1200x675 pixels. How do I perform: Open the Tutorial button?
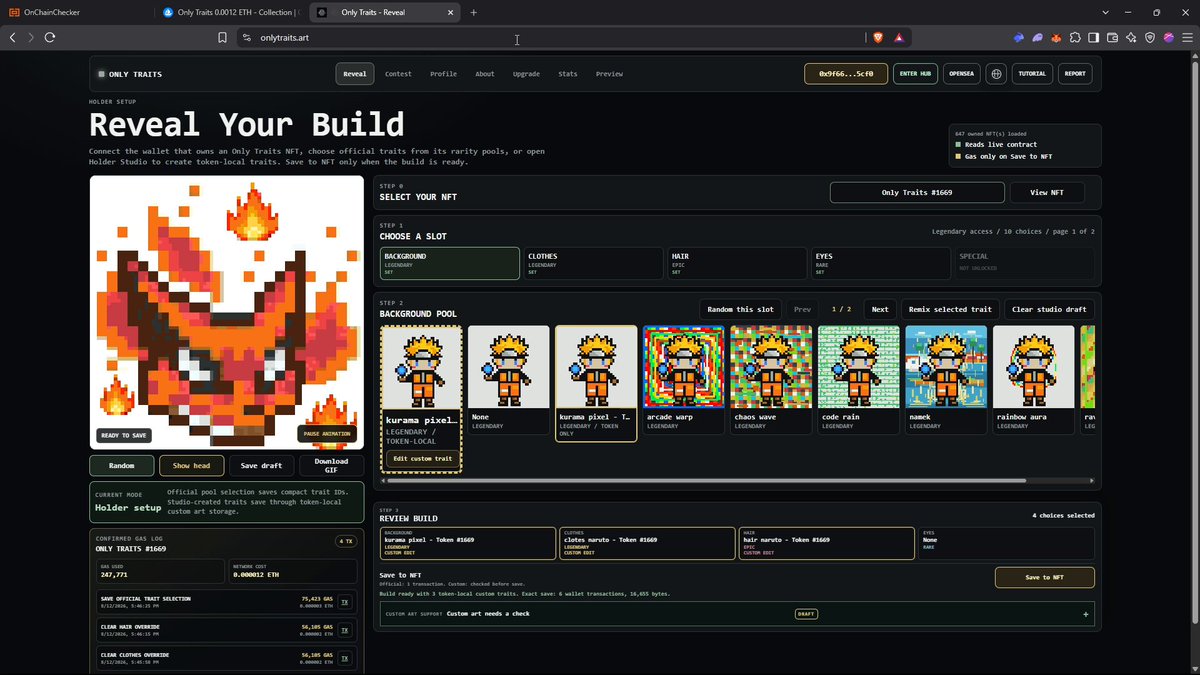point(1032,74)
